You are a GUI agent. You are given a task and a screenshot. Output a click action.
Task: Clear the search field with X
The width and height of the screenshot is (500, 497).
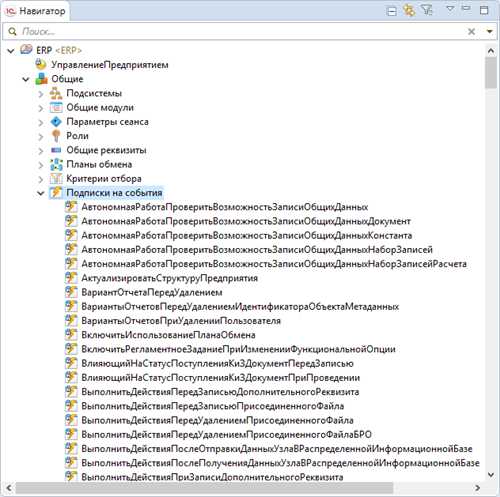[x=471, y=31]
